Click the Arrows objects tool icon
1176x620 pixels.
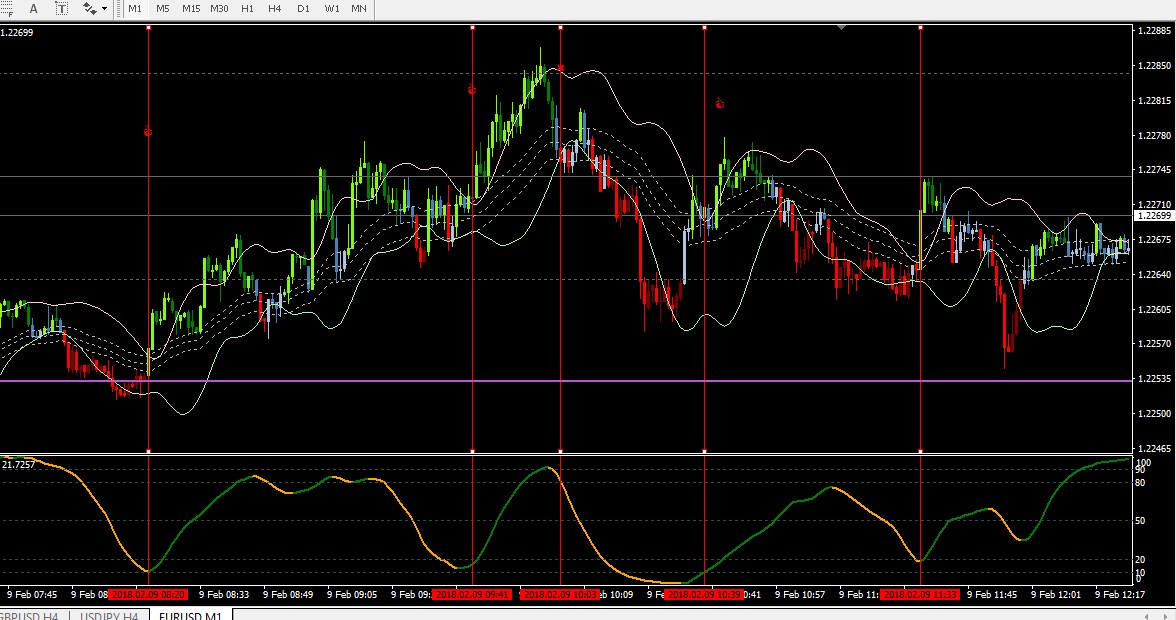click(x=89, y=8)
